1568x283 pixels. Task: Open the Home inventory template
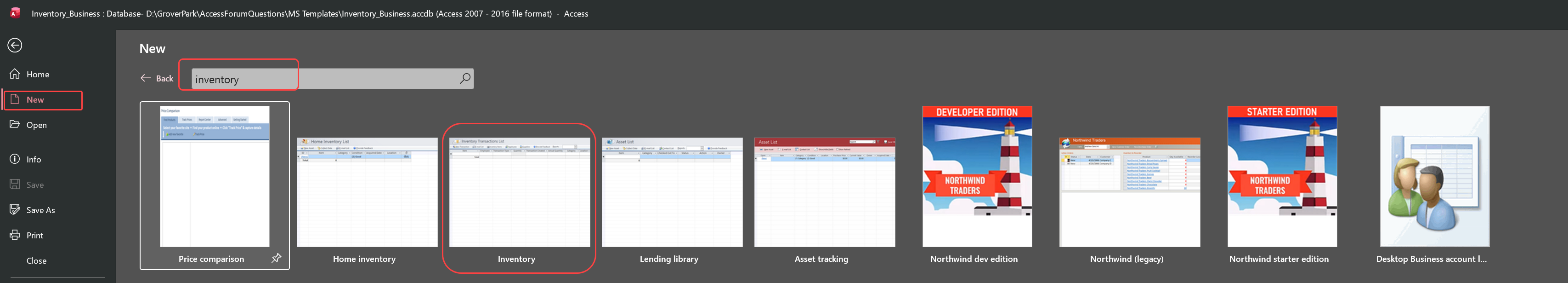point(367,192)
